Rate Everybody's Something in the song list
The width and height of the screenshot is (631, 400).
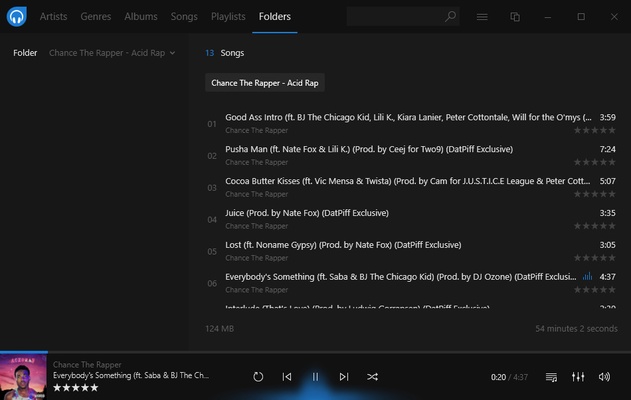coord(594,290)
